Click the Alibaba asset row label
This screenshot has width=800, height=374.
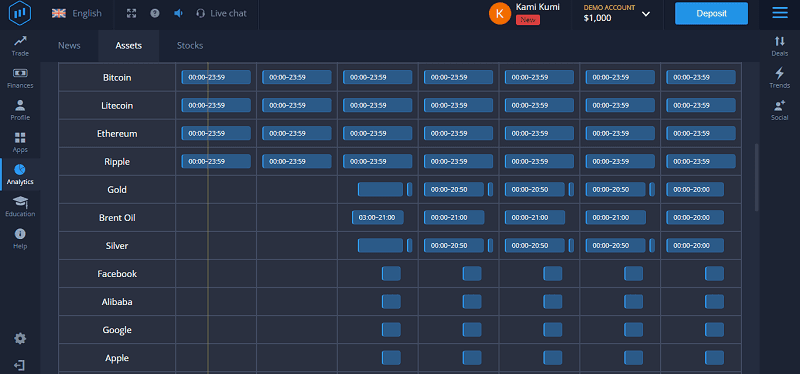(117, 302)
